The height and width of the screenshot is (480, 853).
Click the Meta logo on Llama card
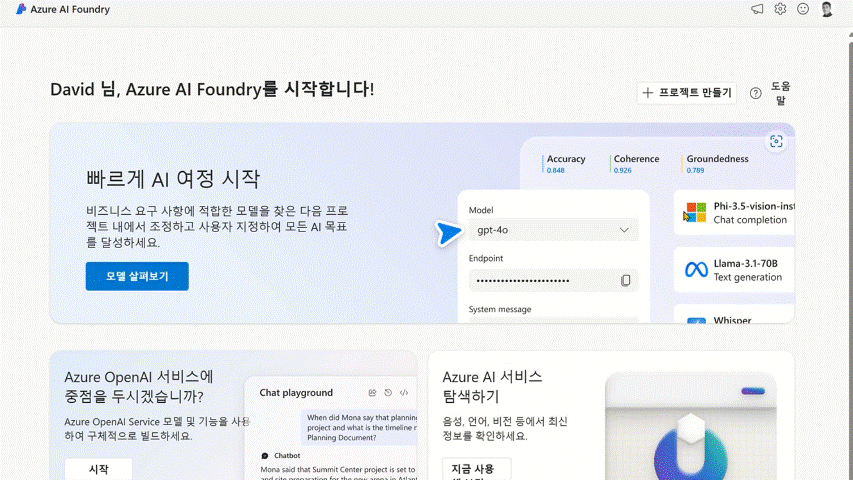click(696, 269)
